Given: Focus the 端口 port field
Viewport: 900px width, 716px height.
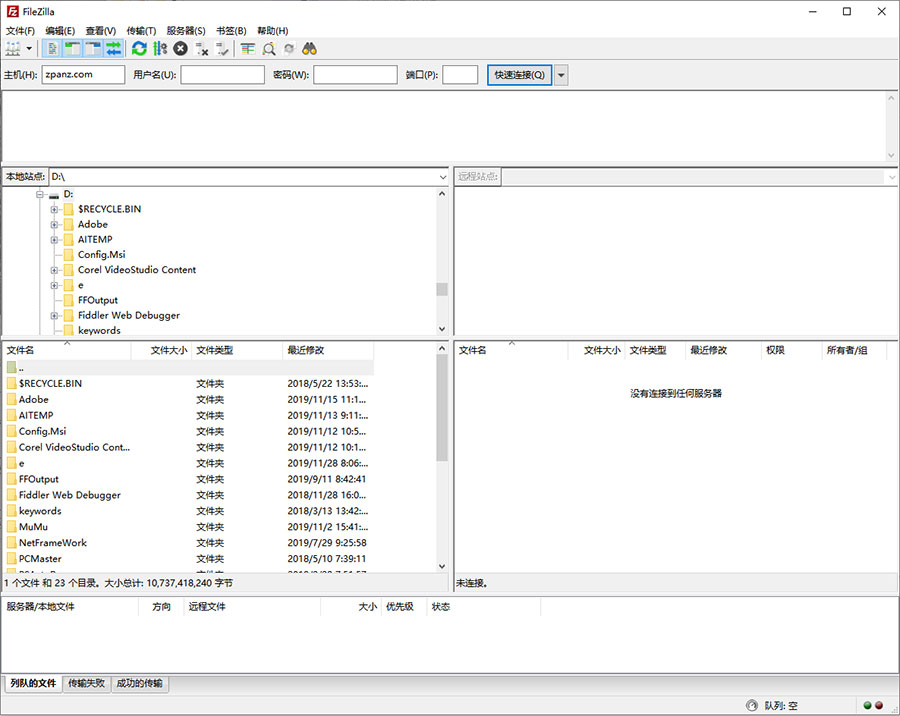Looking at the screenshot, I should click(460, 75).
